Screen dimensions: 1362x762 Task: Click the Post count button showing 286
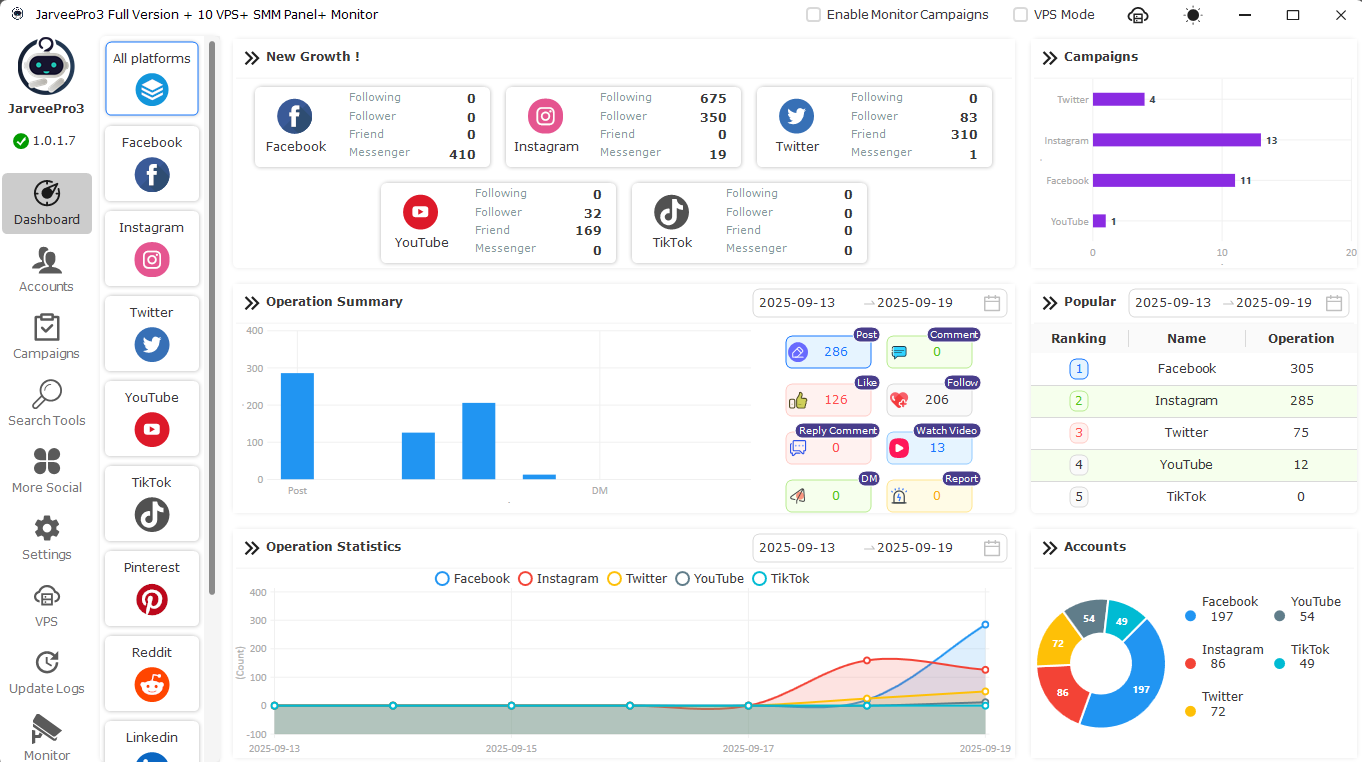(828, 352)
